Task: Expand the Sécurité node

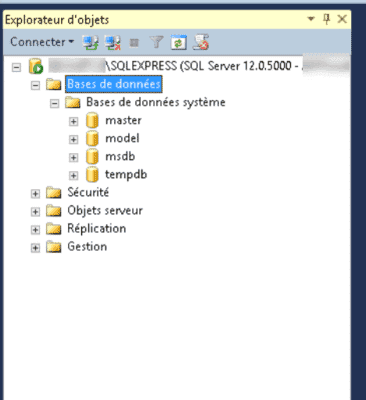Action: 35,194
